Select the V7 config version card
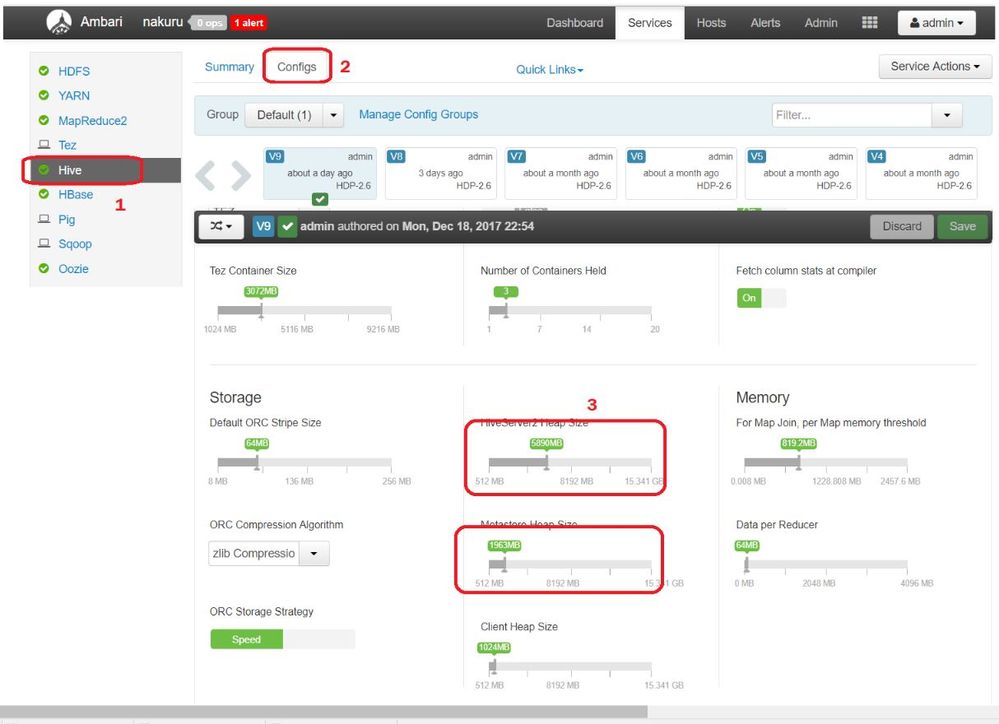The height and width of the screenshot is (724, 999). pos(561,173)
